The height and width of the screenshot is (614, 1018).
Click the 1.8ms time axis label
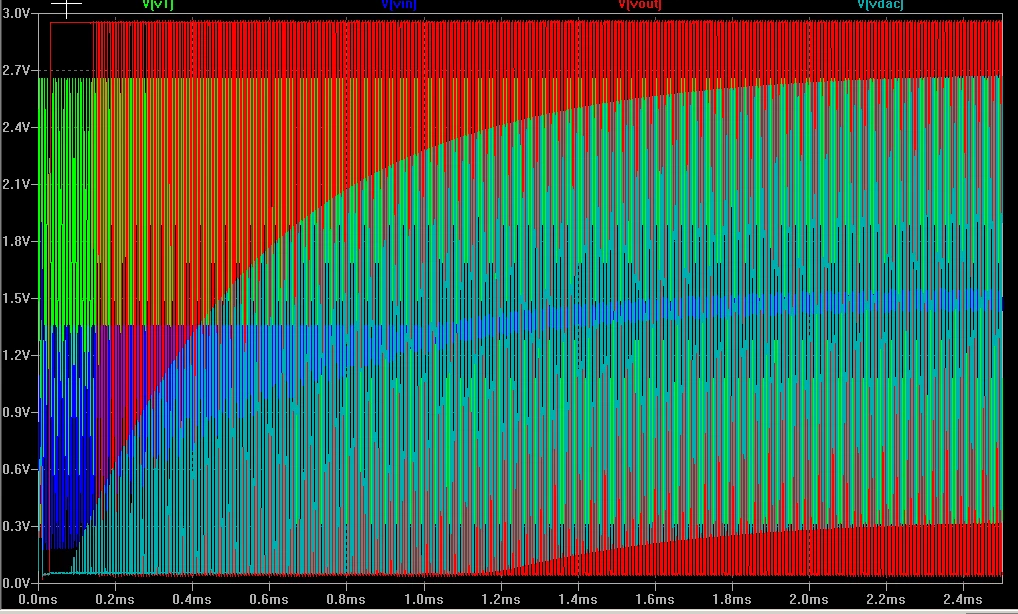tap(732, 599)
